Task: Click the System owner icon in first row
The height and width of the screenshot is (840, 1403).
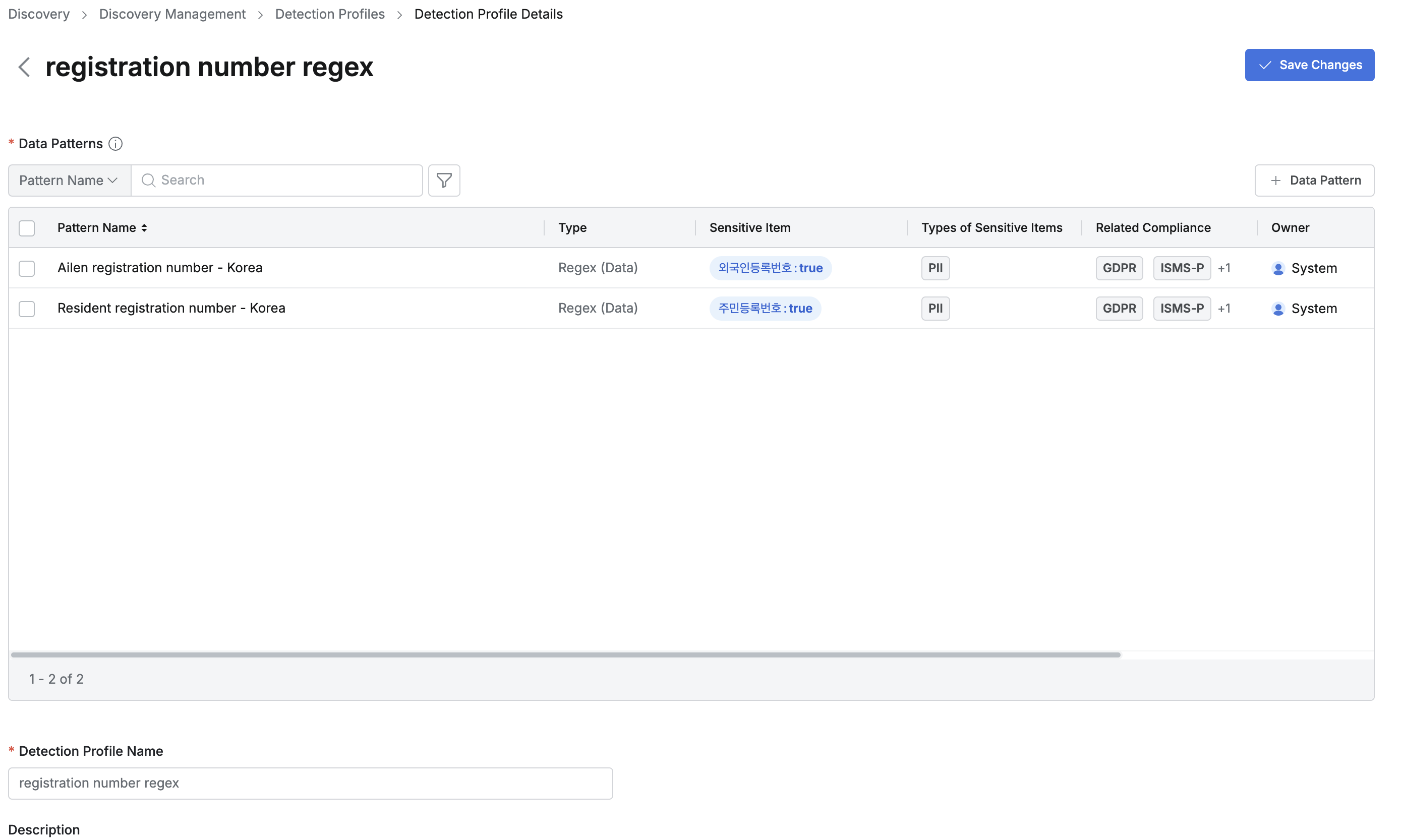Action: click(x=1278, y=268)
